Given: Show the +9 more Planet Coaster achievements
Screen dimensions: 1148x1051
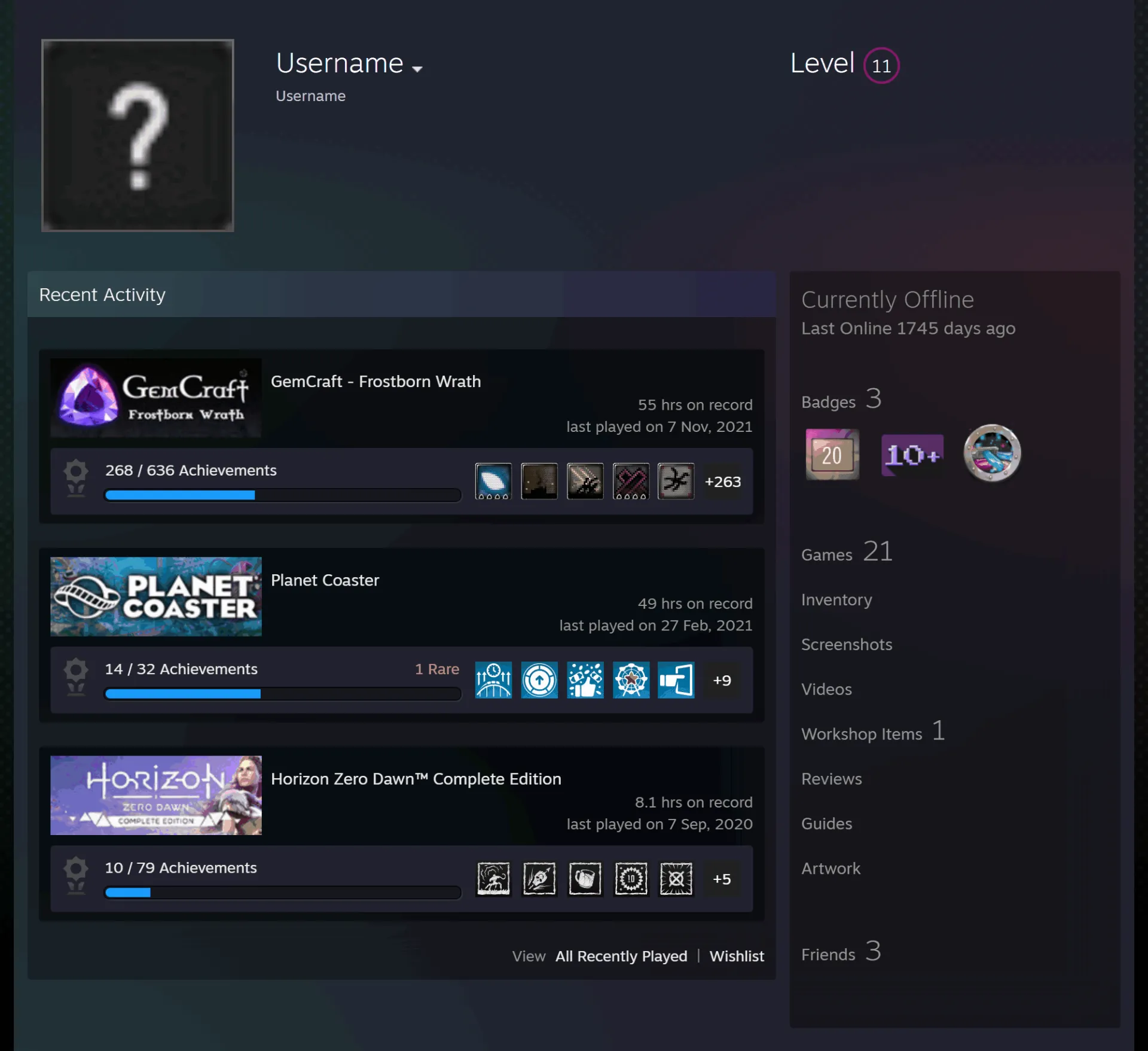Looking at the screenshot, I should [x=722, y=680].
